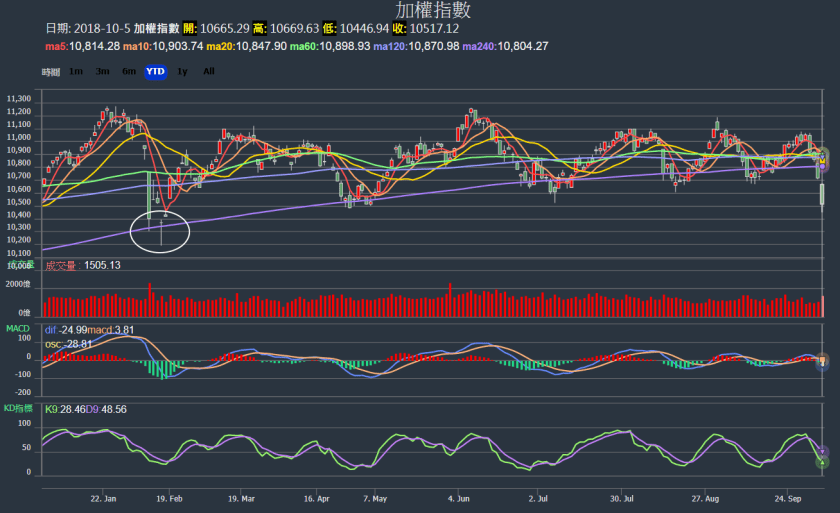Click the MACD line end marker
Screen dimensions: 840x513
[x=823, y=360]
